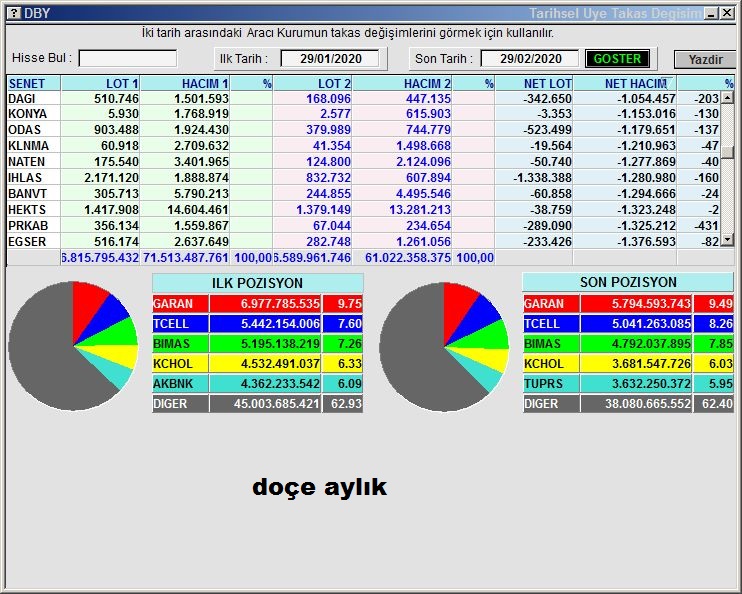742x594 pixels.
Task: Focus the Hisse Bul search field
Action: pos(128,59)
